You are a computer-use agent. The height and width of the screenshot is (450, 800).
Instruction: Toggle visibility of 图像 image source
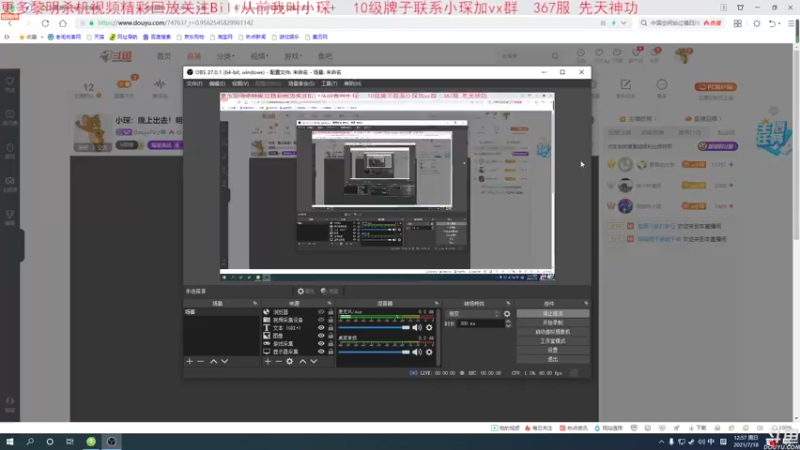tap(321, 336)
